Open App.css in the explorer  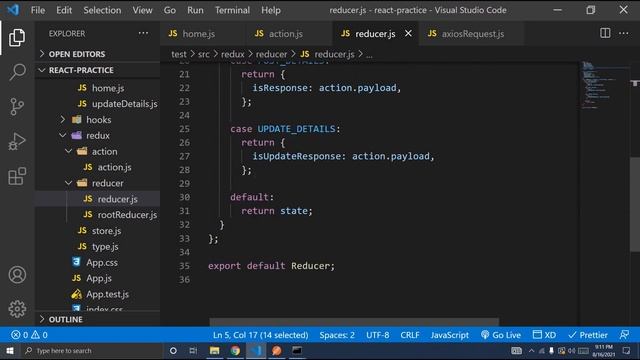(102, 262)
